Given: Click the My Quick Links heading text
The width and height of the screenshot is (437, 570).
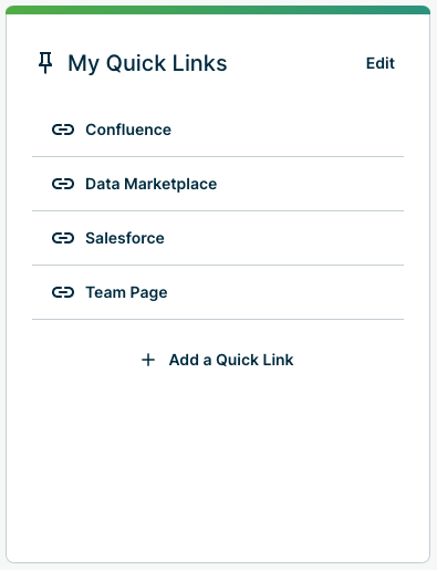Looking at the screenshot, I should click(148, 63).
